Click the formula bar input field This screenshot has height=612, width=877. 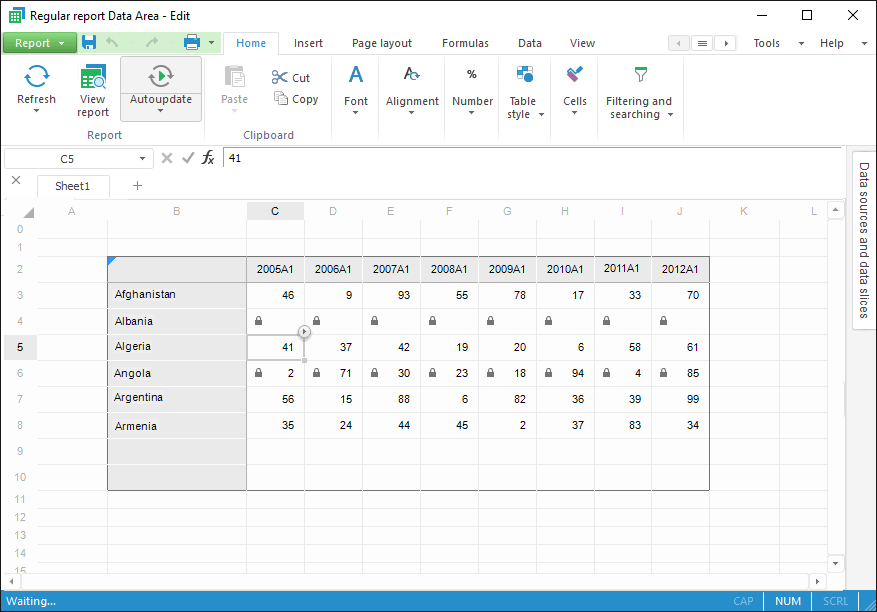click(530, 158)
